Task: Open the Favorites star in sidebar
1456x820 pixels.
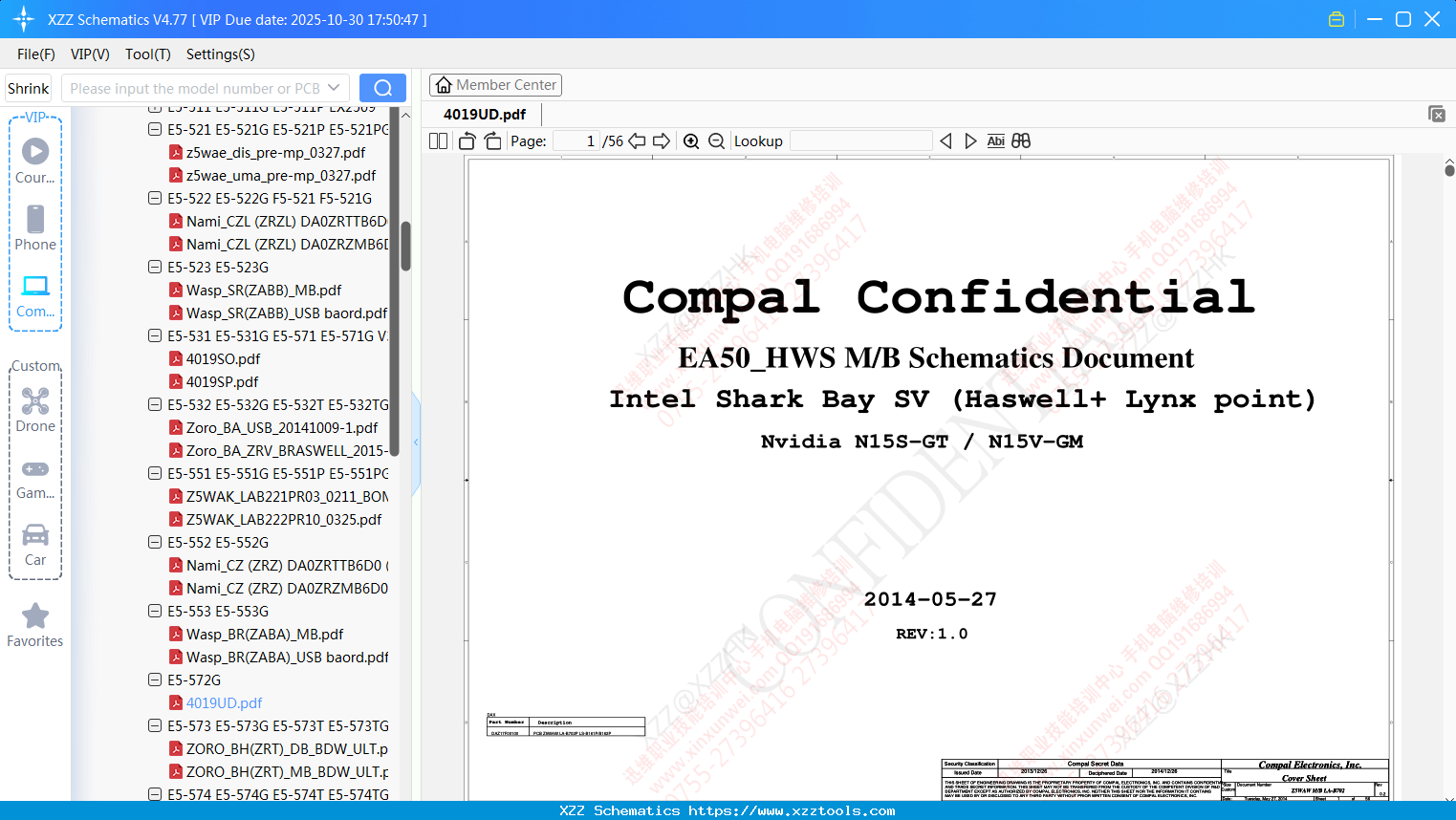Action: pyautogui.click(x=35, y=625)
